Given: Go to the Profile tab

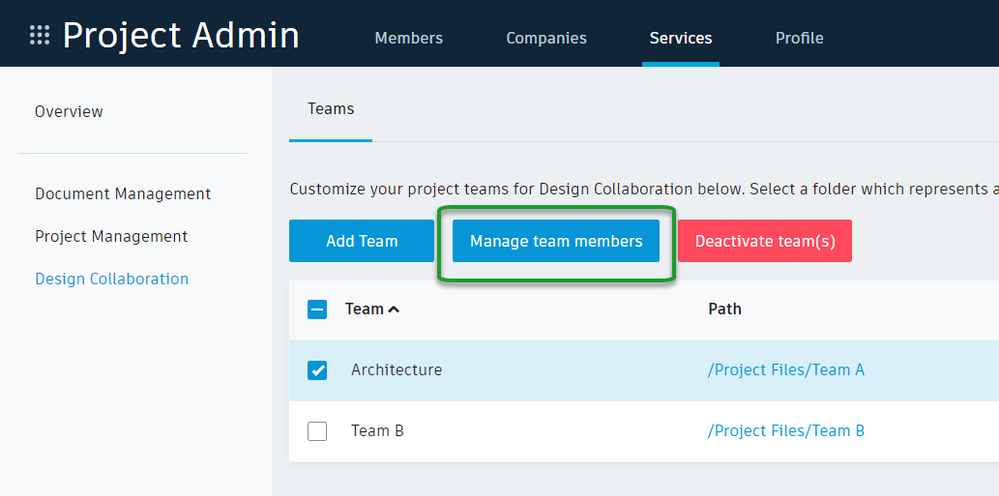Looking at the screenshot, I should [x=799, y=38].
